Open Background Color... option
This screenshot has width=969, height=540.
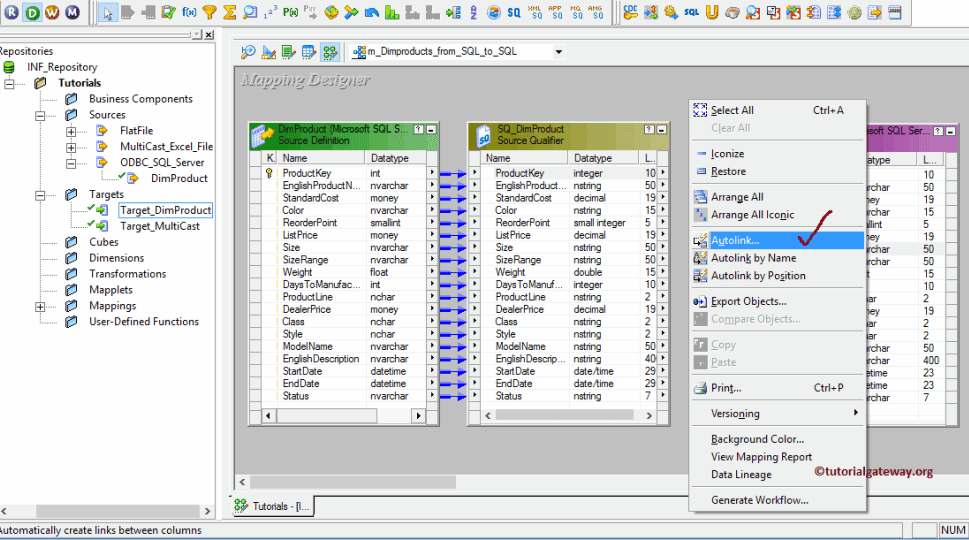tap(777, 439)
